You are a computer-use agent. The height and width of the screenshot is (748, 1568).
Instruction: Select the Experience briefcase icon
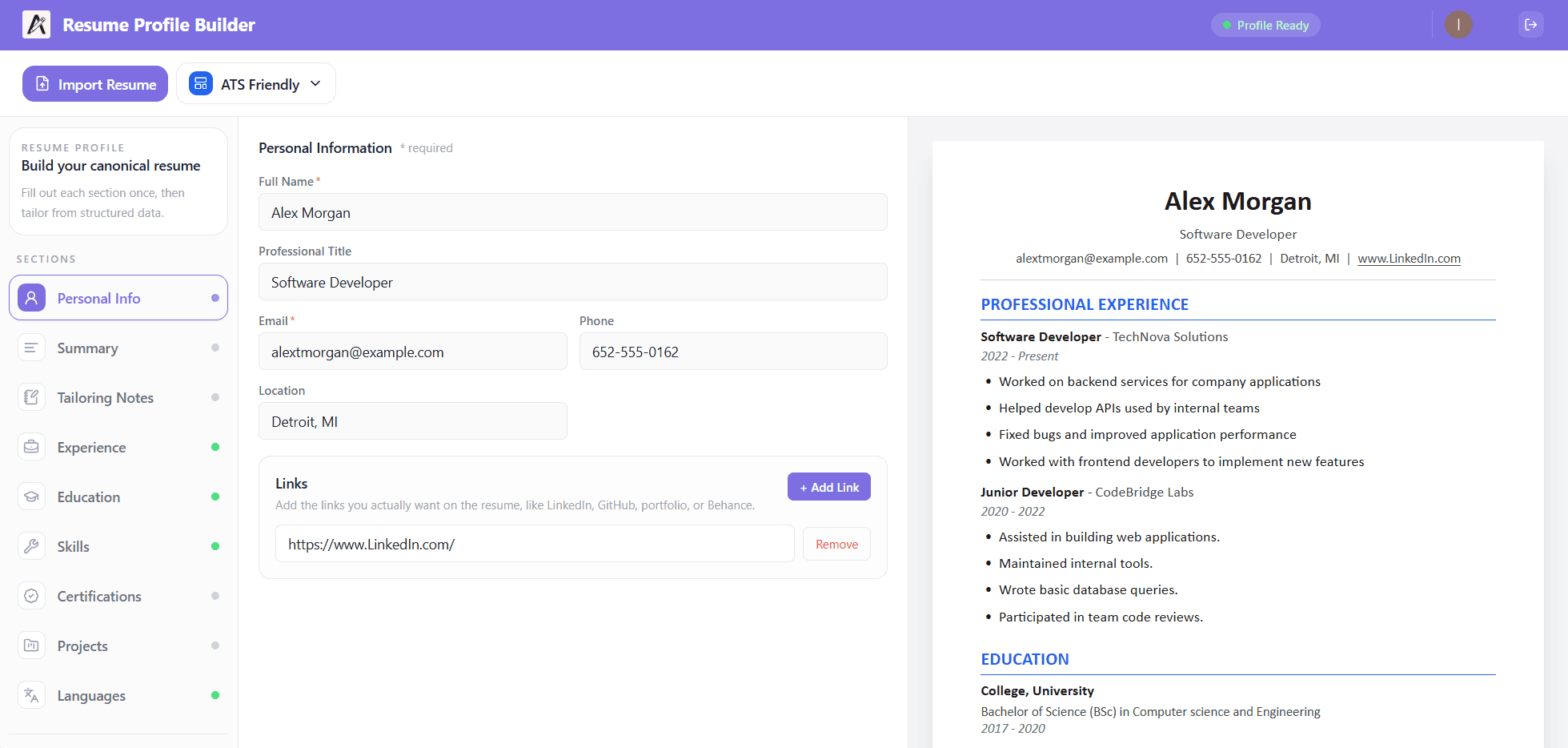coord(31,447)
